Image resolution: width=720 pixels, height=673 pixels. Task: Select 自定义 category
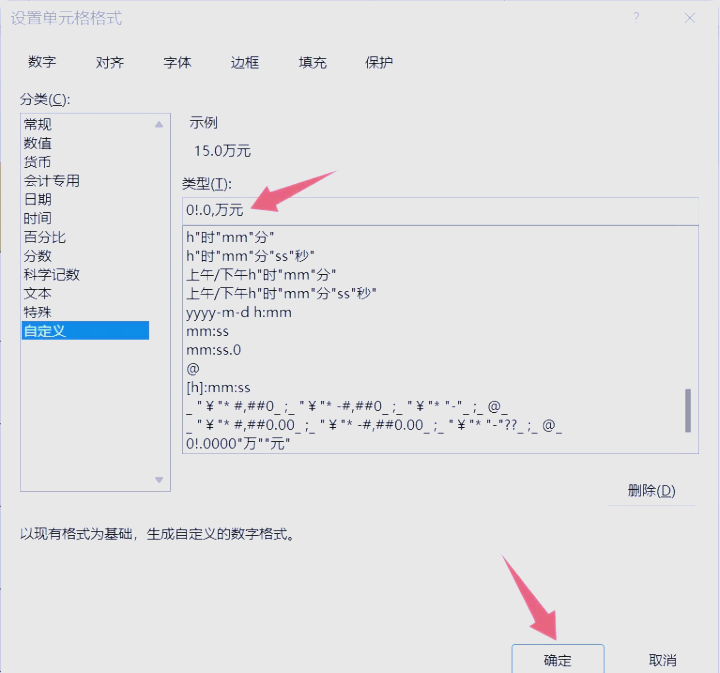tap(85, 331)
